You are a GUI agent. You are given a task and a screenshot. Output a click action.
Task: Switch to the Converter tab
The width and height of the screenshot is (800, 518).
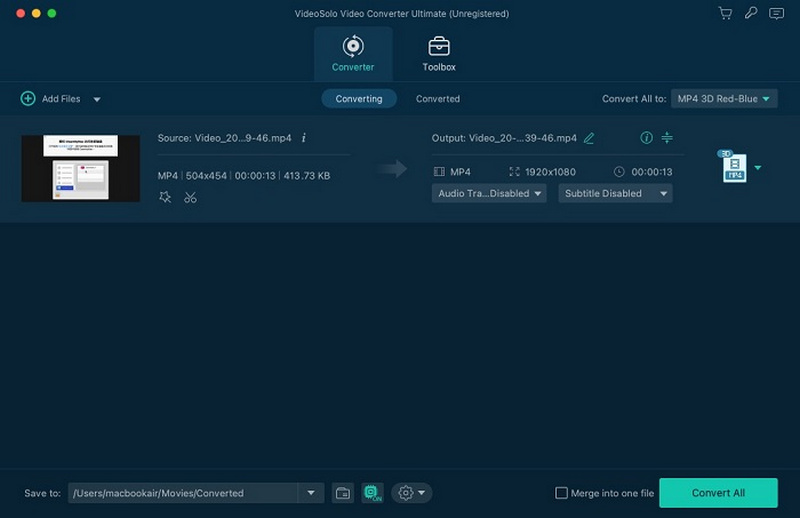point(353,54)
